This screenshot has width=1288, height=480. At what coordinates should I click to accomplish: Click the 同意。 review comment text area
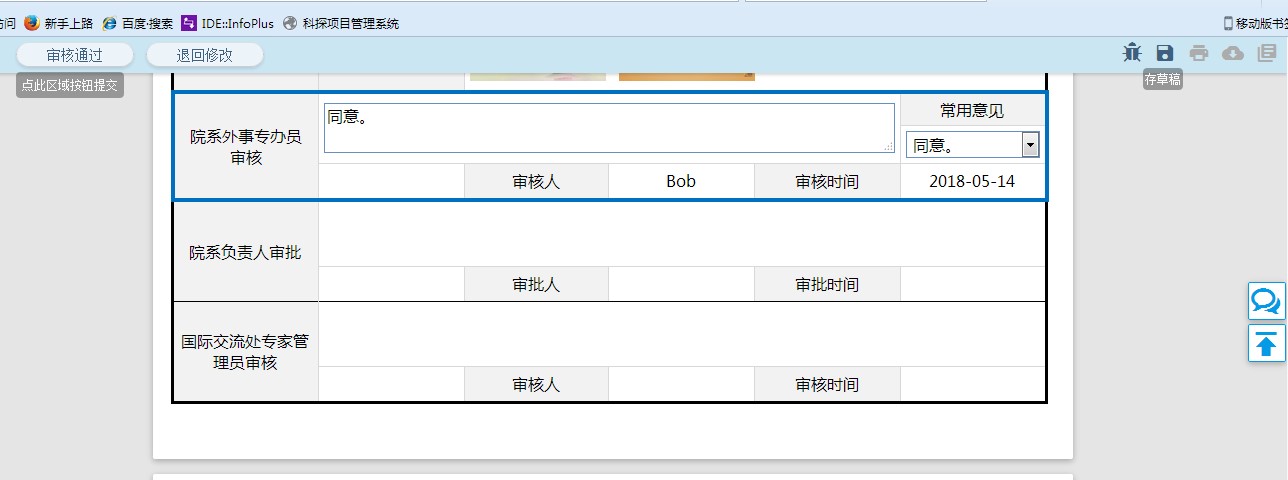(x=608, y=128)
